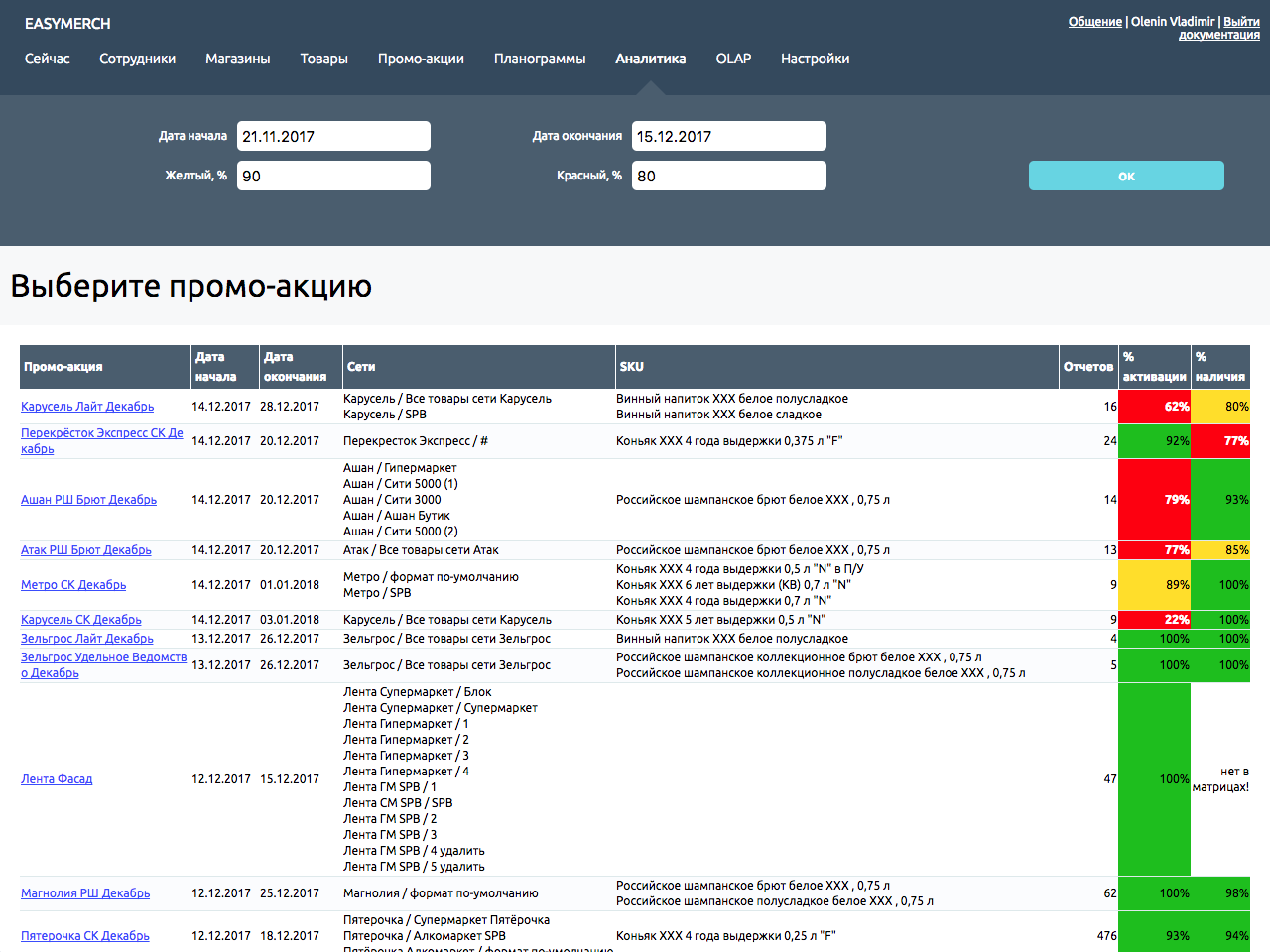
Task: Switch to the OLAP section
Action: click(733, 59)
